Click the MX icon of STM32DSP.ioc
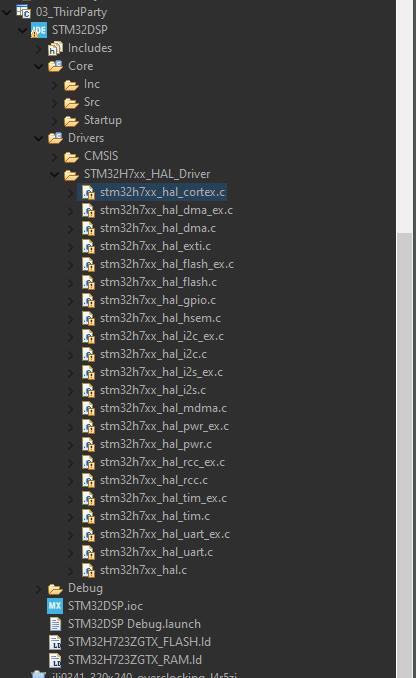Screen dimensions: 416x678 tap(55, 606)
